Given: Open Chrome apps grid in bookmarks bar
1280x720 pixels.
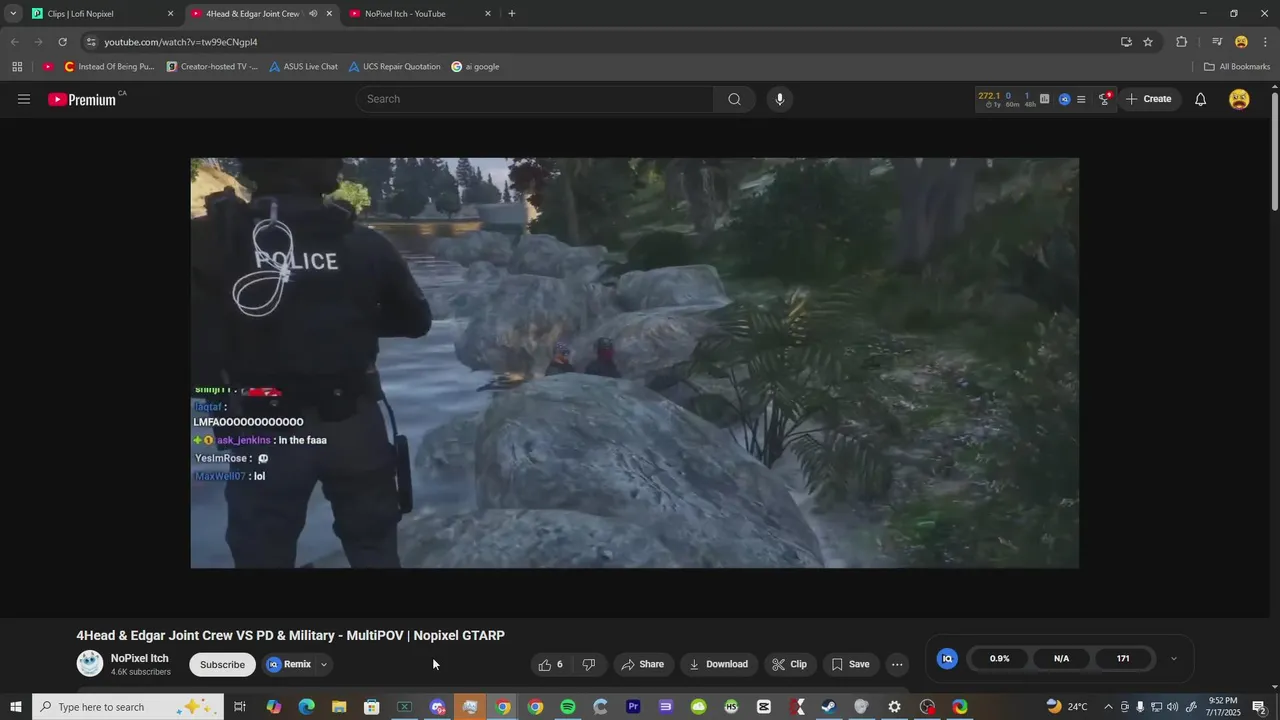Looking at the screenshot, I should point(17,67).
